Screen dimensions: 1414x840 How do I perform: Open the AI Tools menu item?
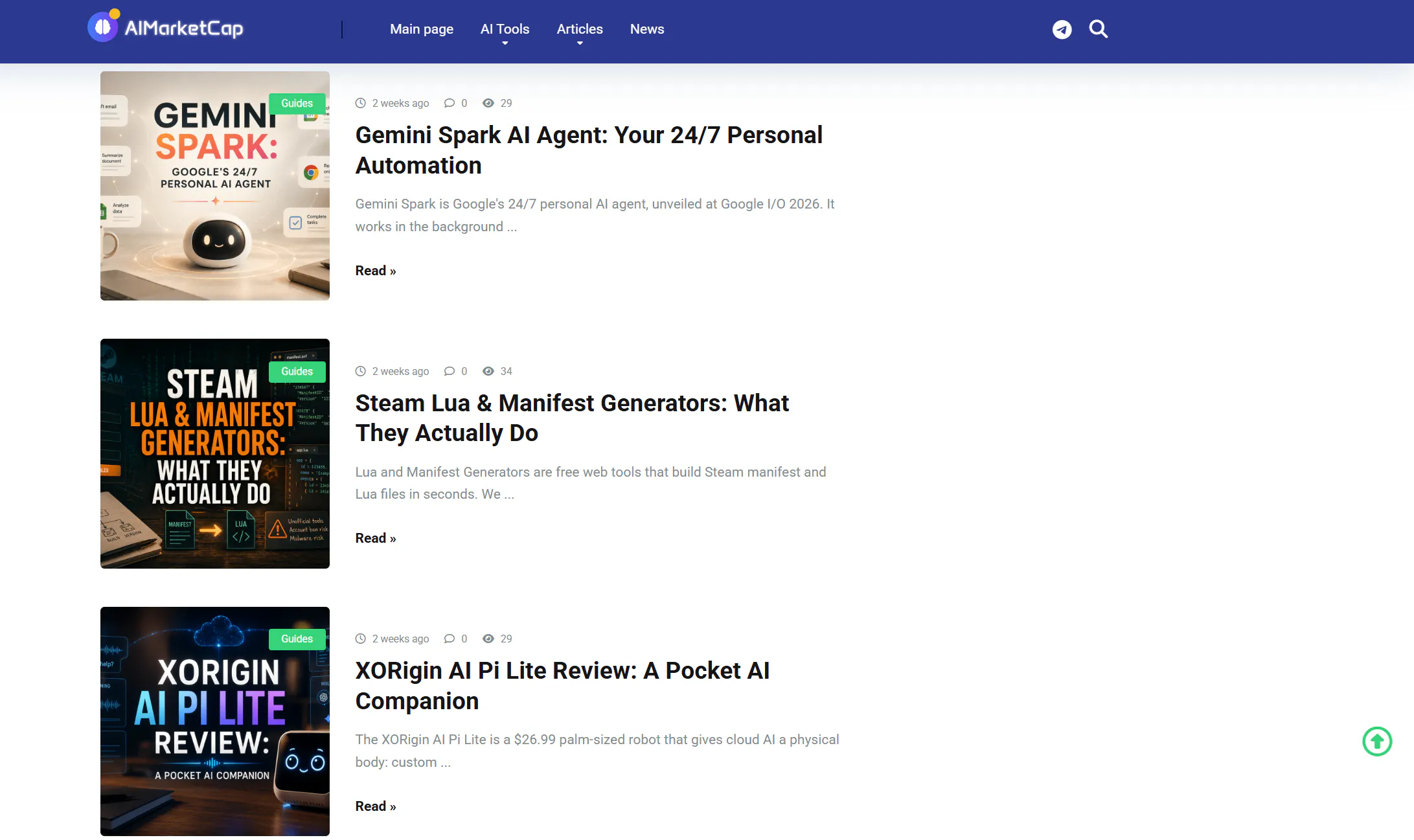tap(505, 29)
